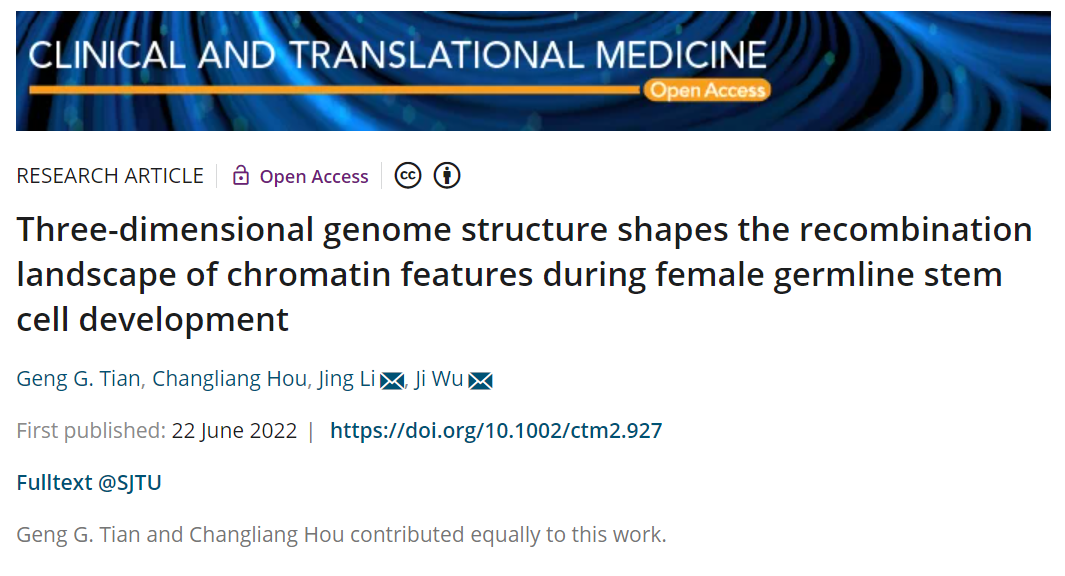The width and height of the screenshot is (1065, 576).
Task: Click the RESEARCH ARTICLE category label
Action: (x=110, y=176)
